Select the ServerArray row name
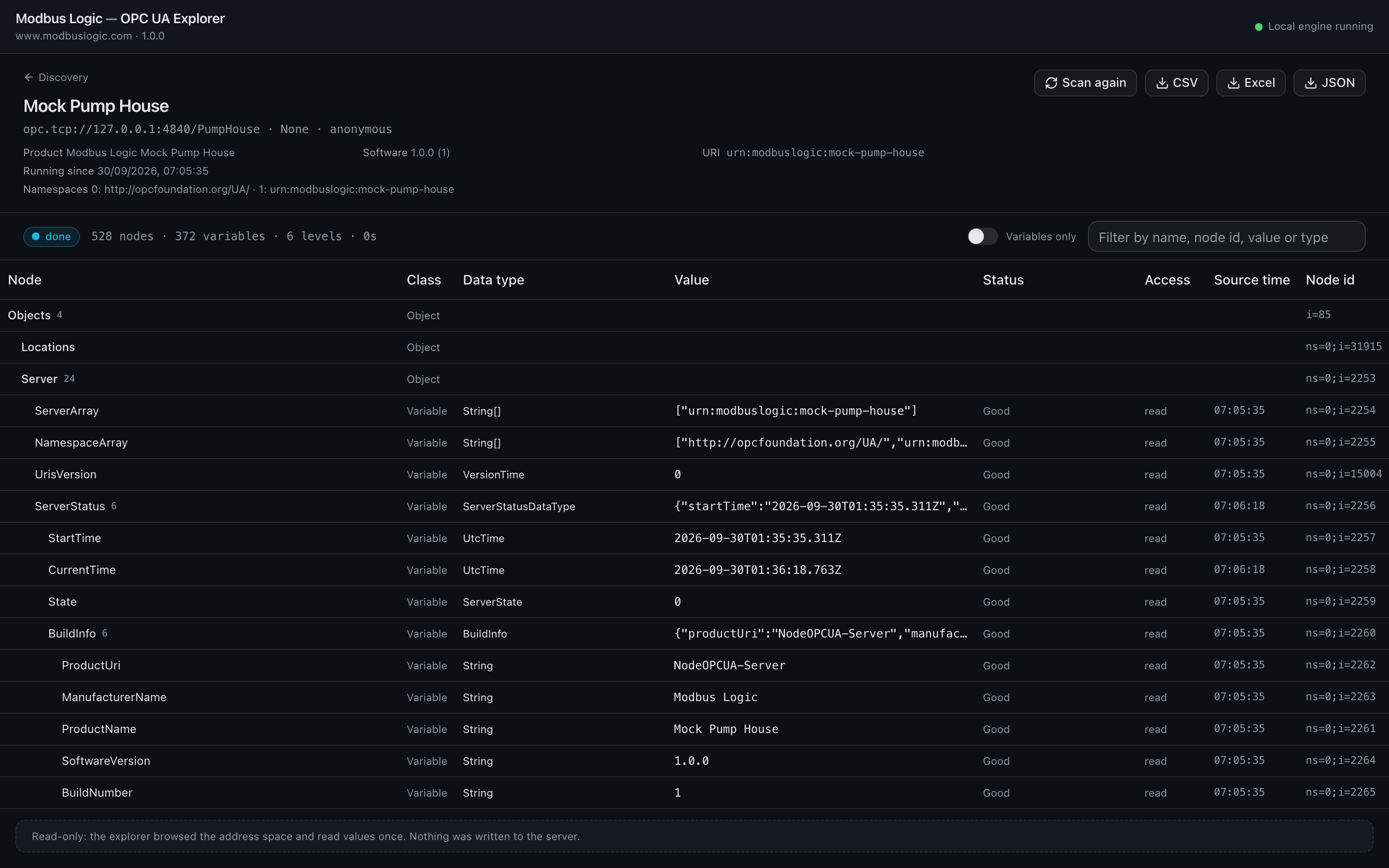This screenshot has width=1389, height=868. [67, 411]
